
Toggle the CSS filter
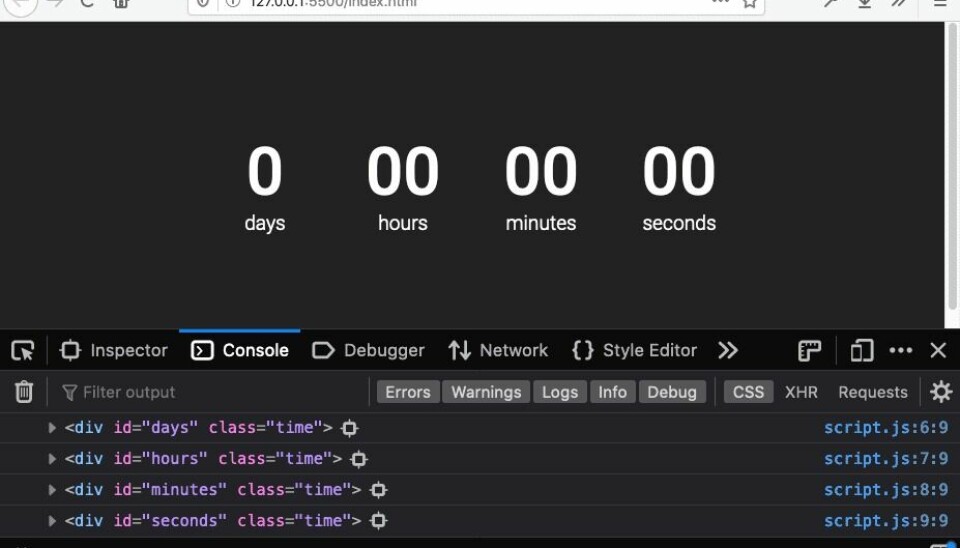[748, 392]
